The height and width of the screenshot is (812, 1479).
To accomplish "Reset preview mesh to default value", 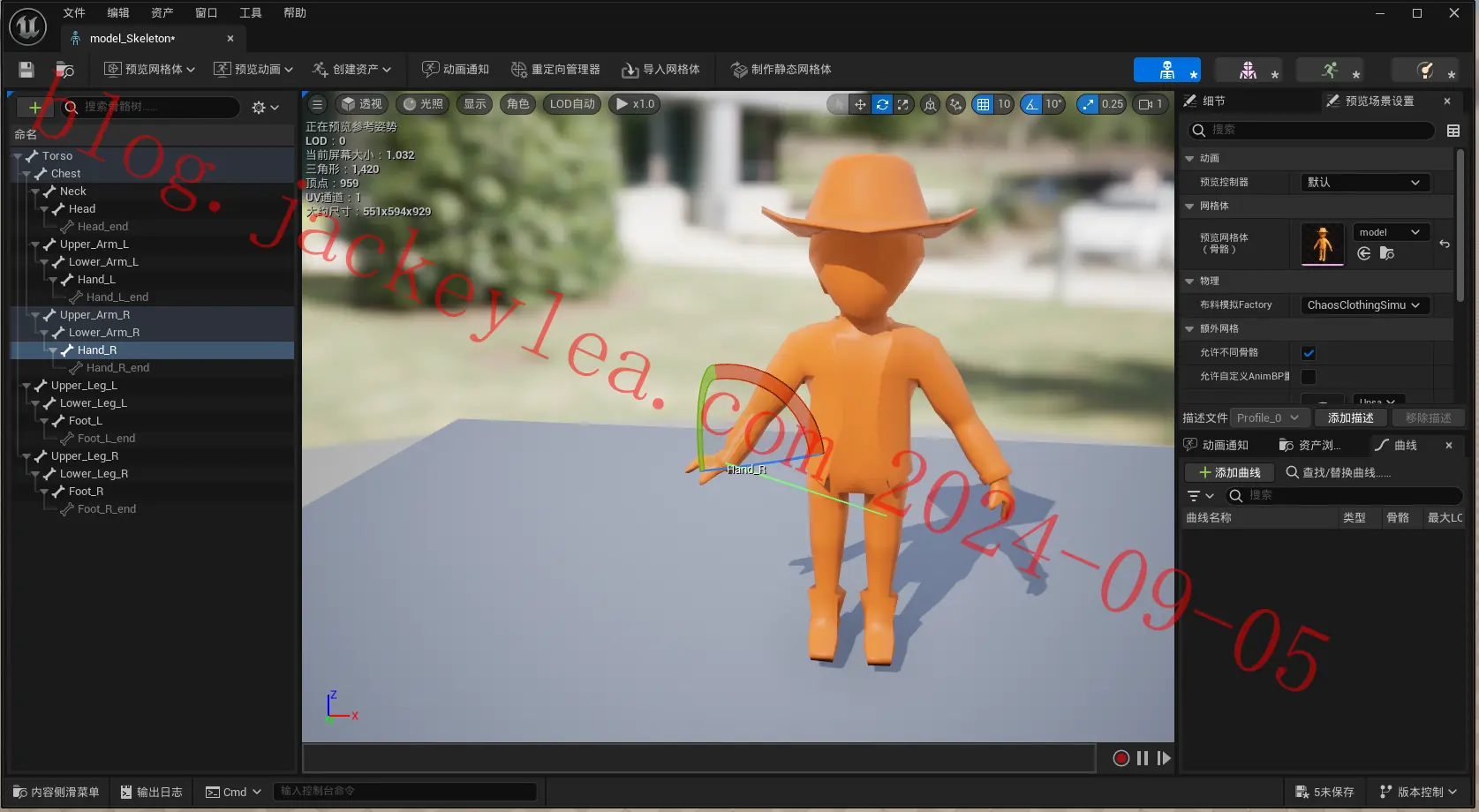I will tap(1445, 244).
